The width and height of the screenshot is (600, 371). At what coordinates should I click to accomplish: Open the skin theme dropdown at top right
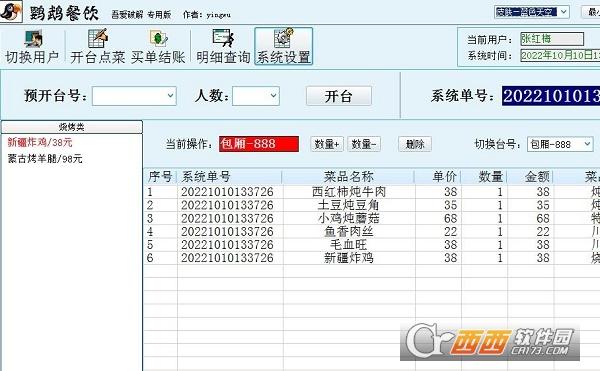coord(532,12)
